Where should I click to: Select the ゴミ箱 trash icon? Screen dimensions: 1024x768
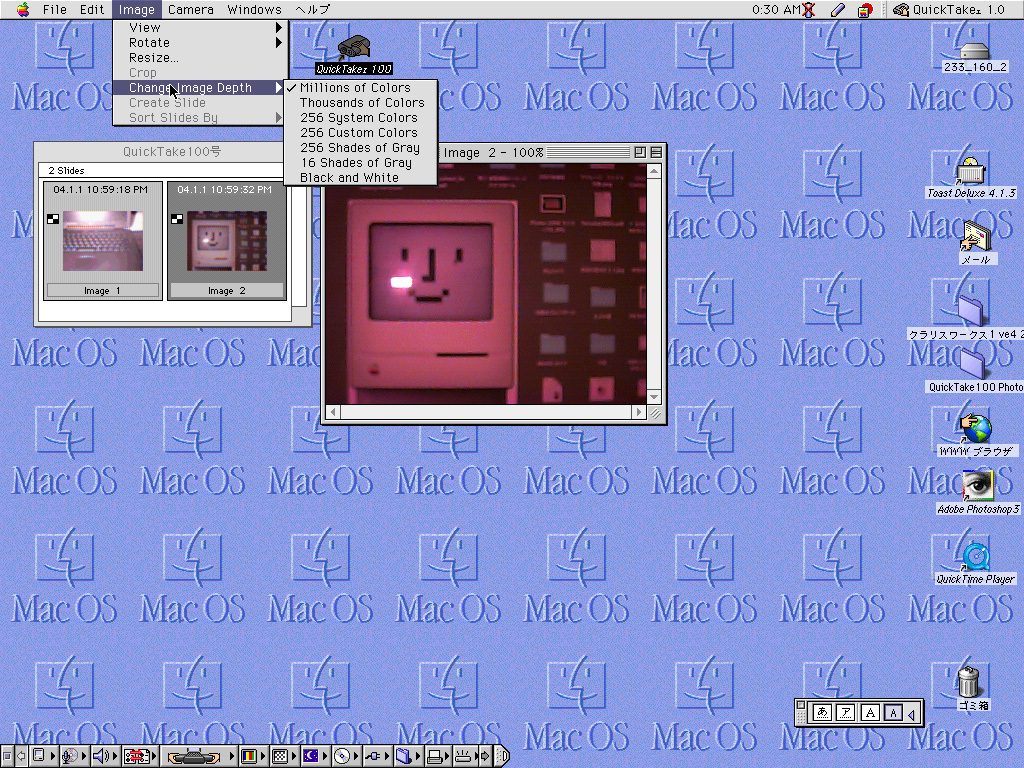click(968, 682)
